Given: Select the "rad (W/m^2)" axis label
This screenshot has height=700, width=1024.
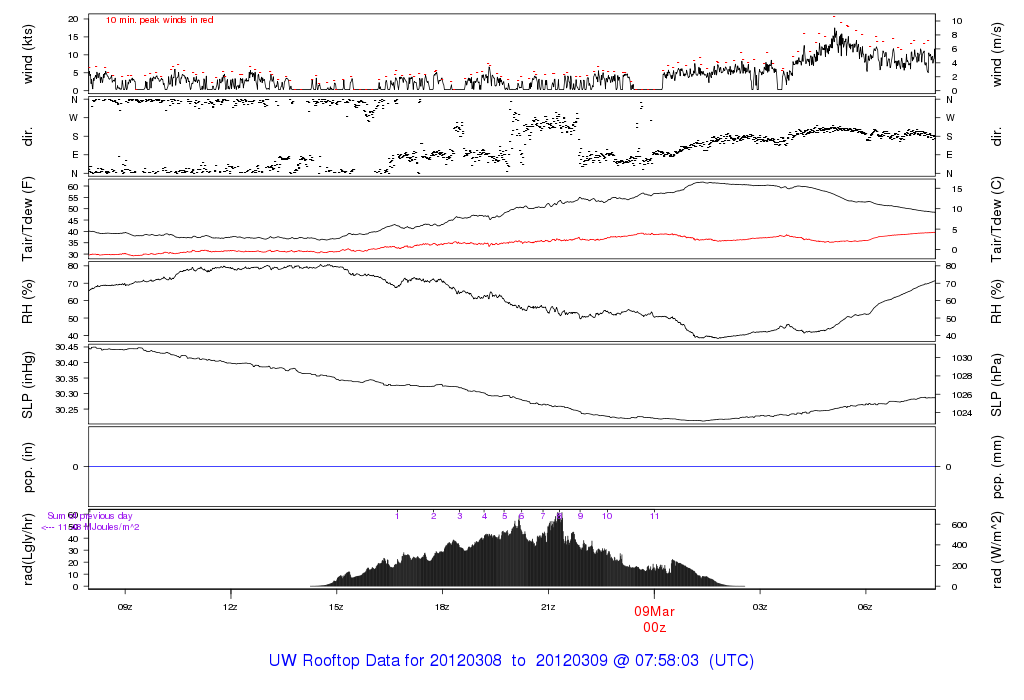Looking at the screenshot, I should [996, 550].
